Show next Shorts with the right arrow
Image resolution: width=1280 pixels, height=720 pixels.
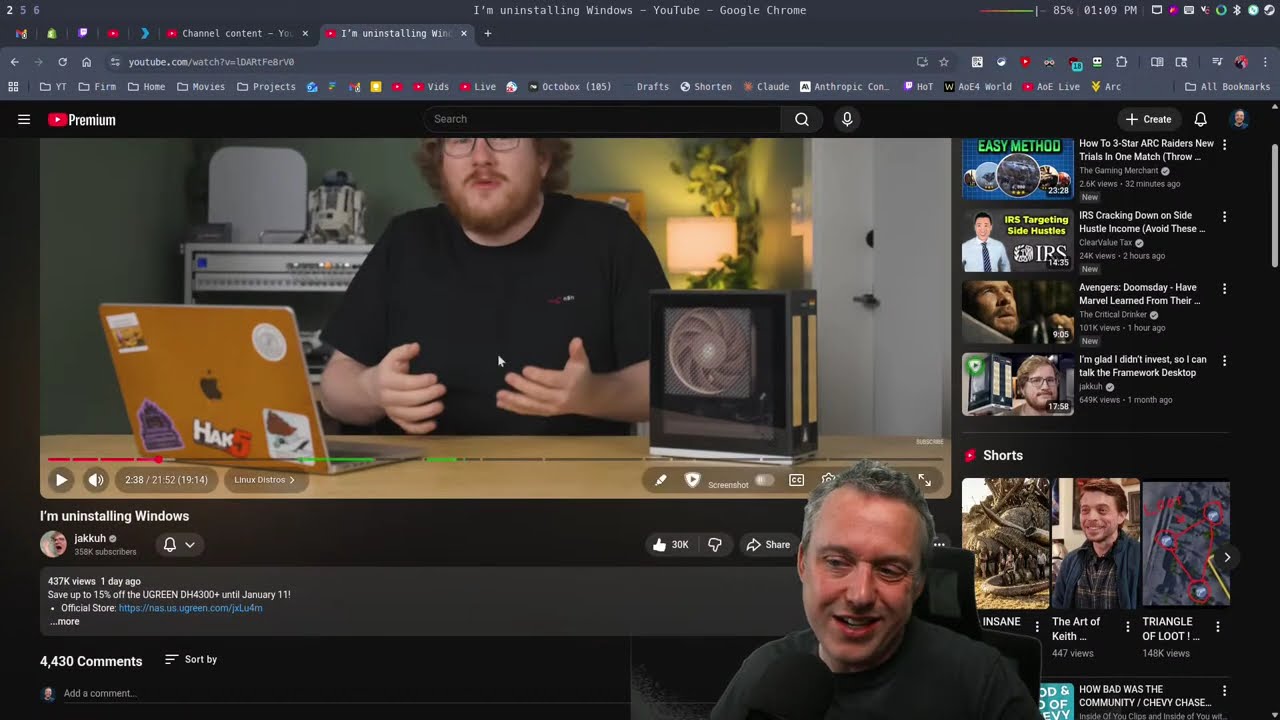click(x=1227, y=557)
